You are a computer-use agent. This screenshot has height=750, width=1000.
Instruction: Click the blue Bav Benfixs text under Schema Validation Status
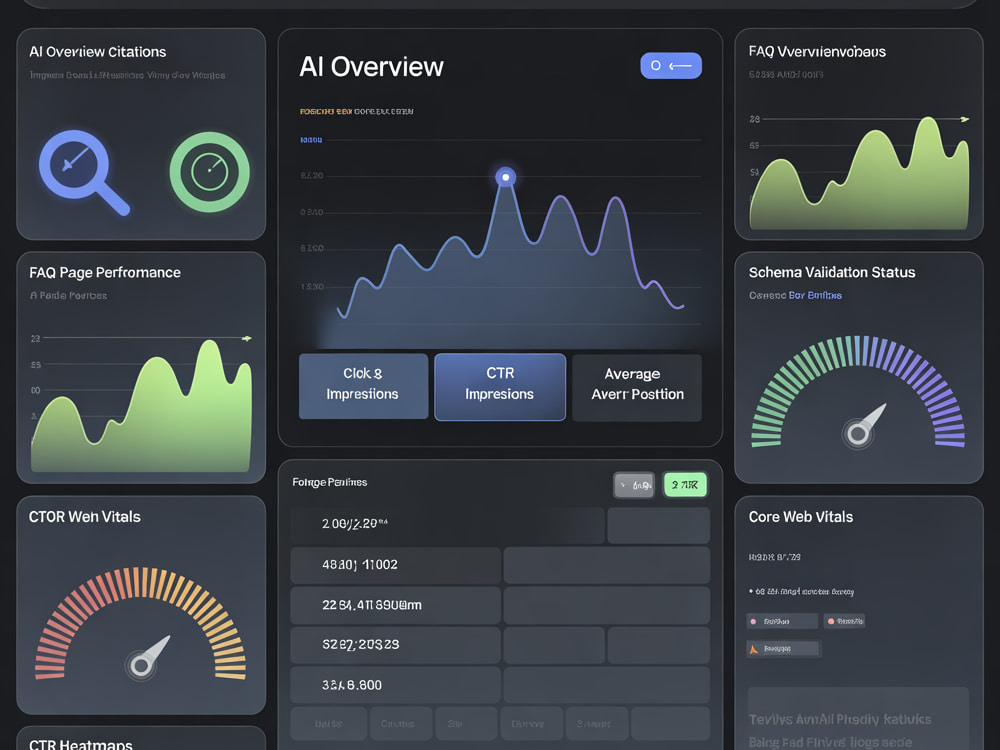[815, 295]
